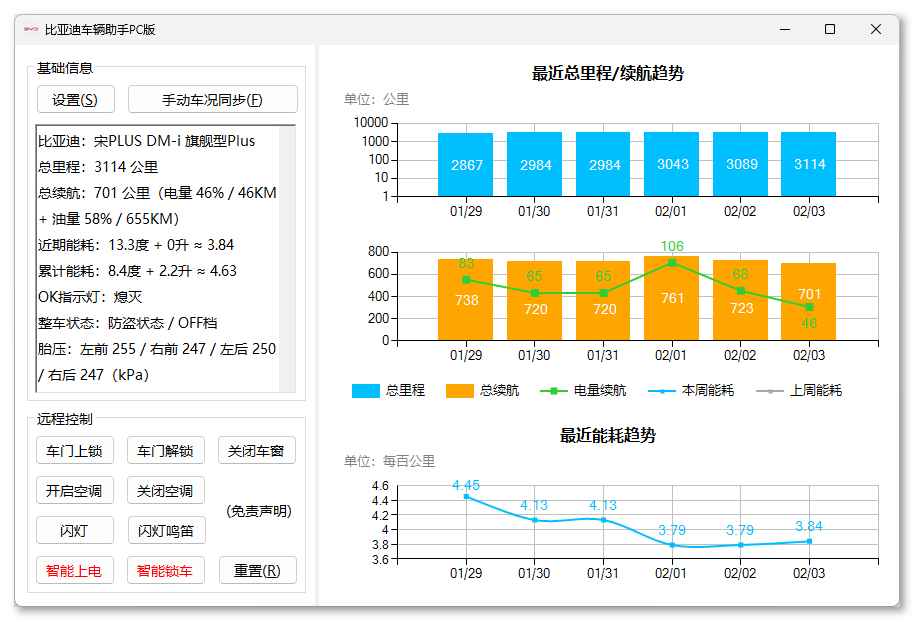Click the BYD logo icon in title bar
The width and height of the screenshot is (914, 621).
31,29
